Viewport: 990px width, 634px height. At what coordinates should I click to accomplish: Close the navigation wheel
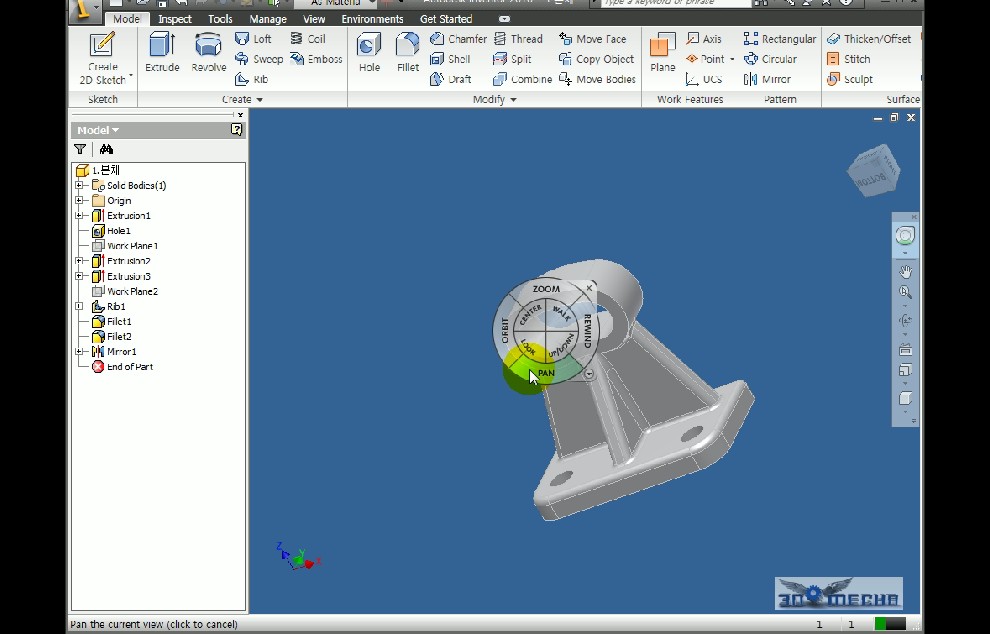[x=589, y=288]
